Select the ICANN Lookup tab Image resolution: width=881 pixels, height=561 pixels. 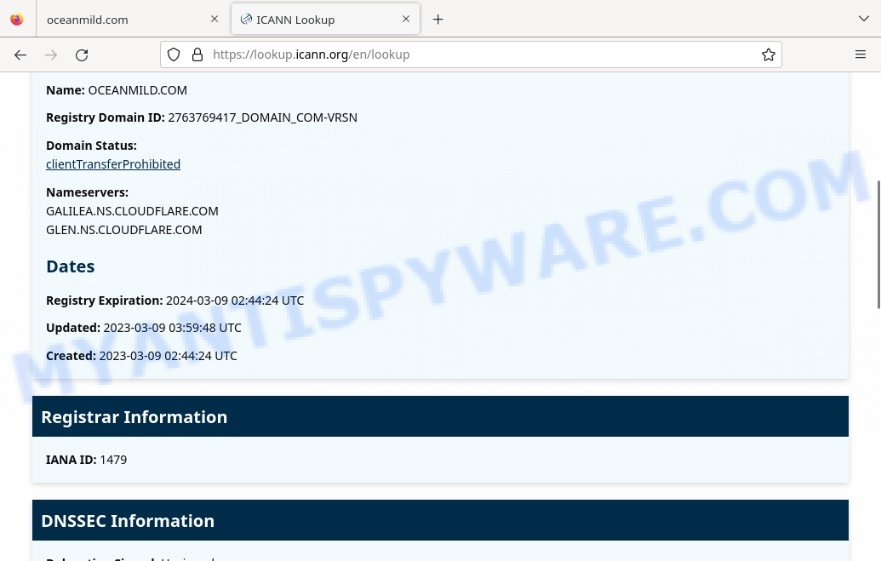[325, 20]
